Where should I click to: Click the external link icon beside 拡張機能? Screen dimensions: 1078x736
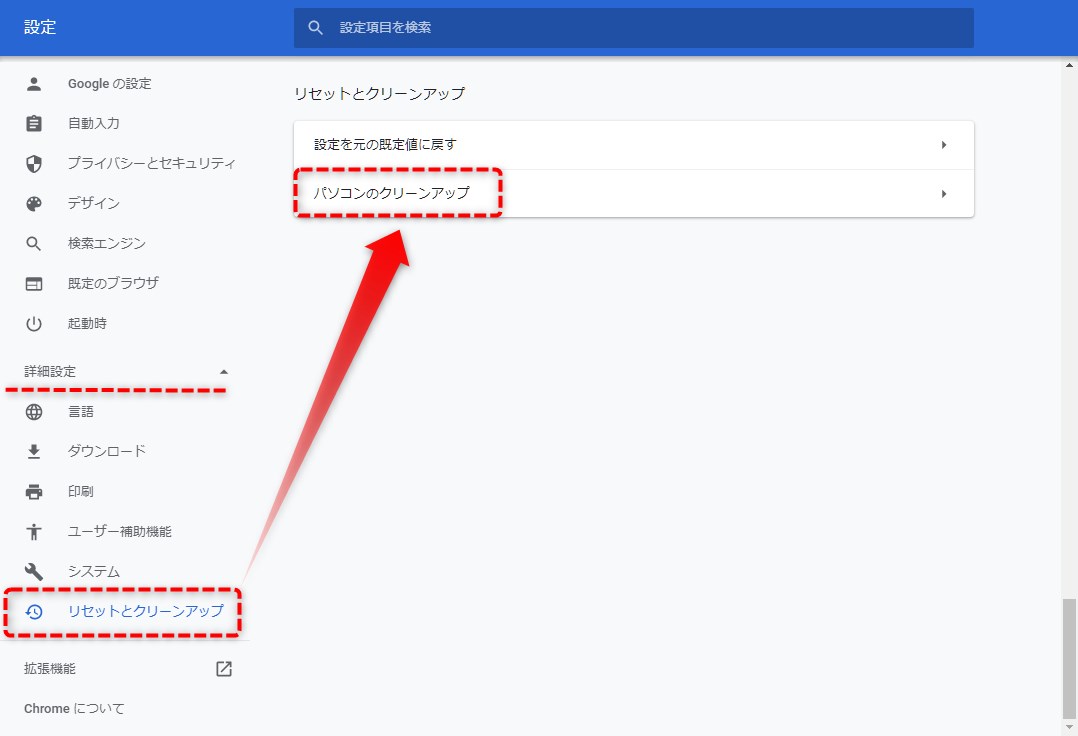click(x=224, y=669)
